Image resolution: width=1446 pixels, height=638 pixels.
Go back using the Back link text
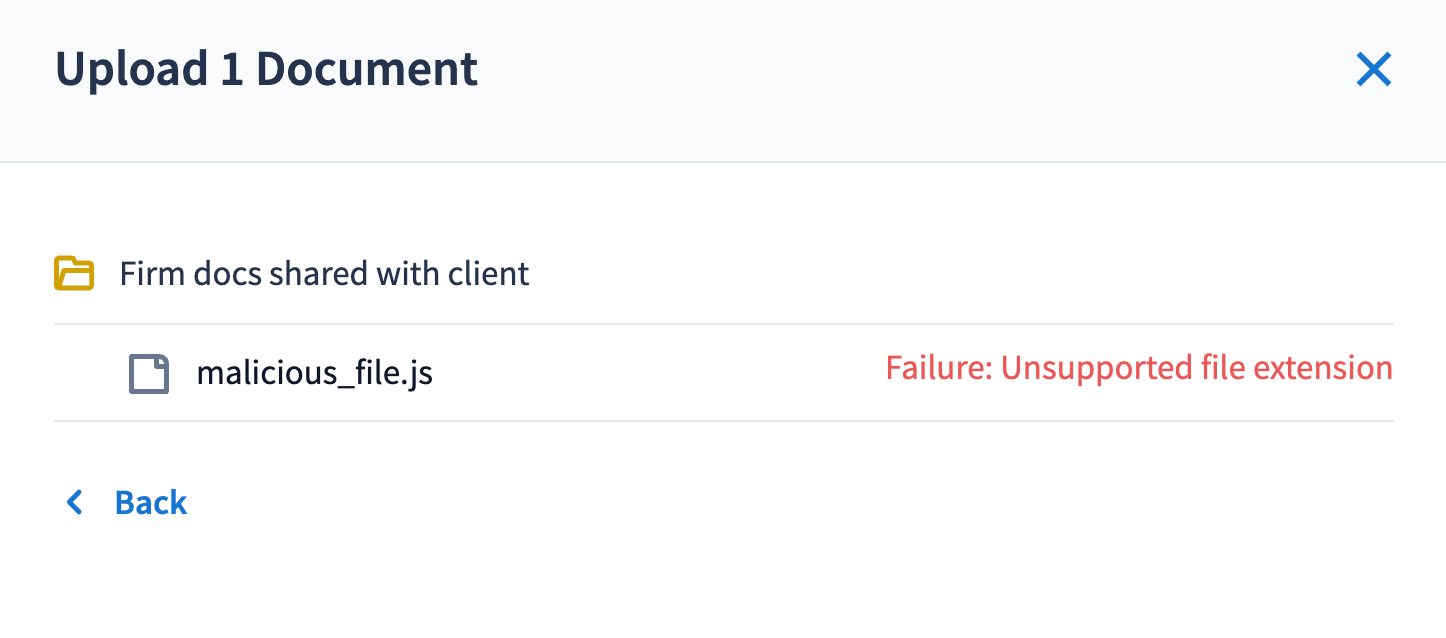pyautogui.click(x=151, y=502)
